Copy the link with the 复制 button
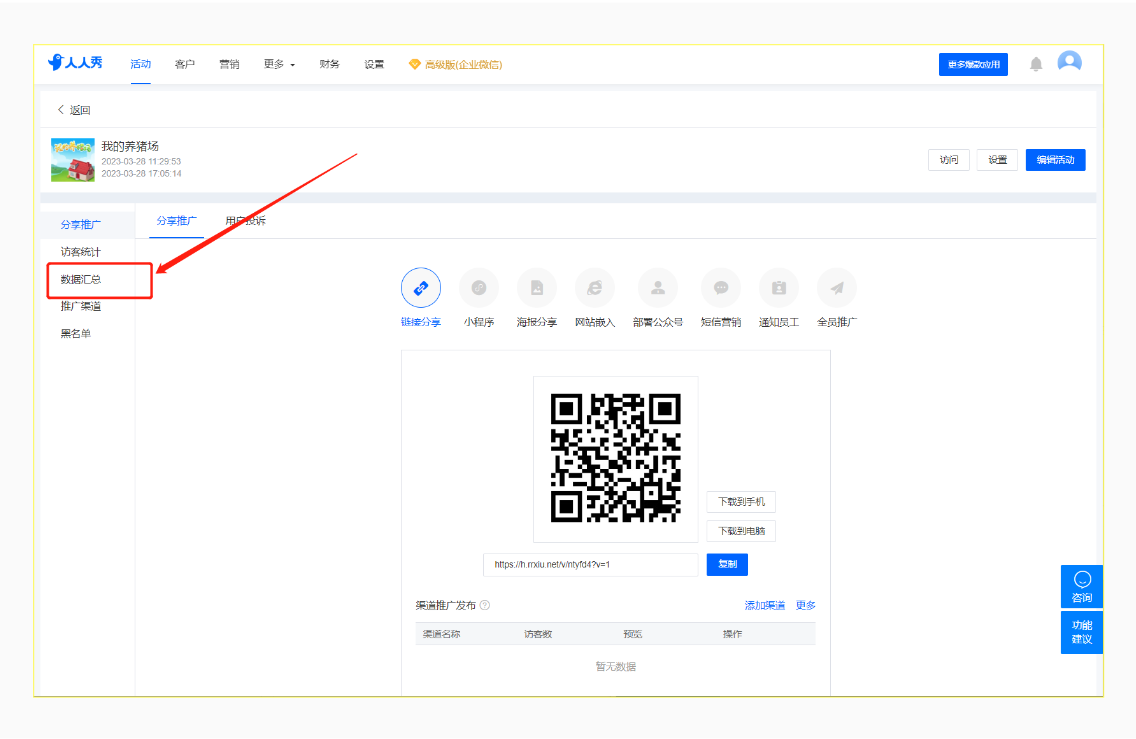Viewport: 1136px width, 739px height. (x=727, y=564)
